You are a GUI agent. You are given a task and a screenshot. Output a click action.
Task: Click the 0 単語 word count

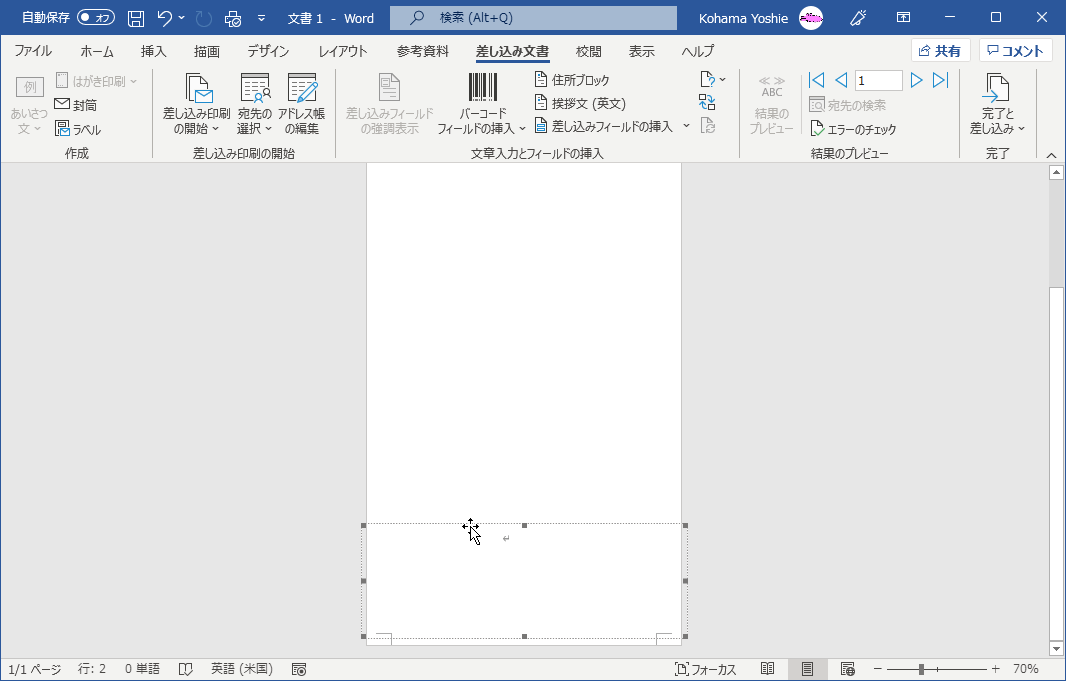coord(142,669)
